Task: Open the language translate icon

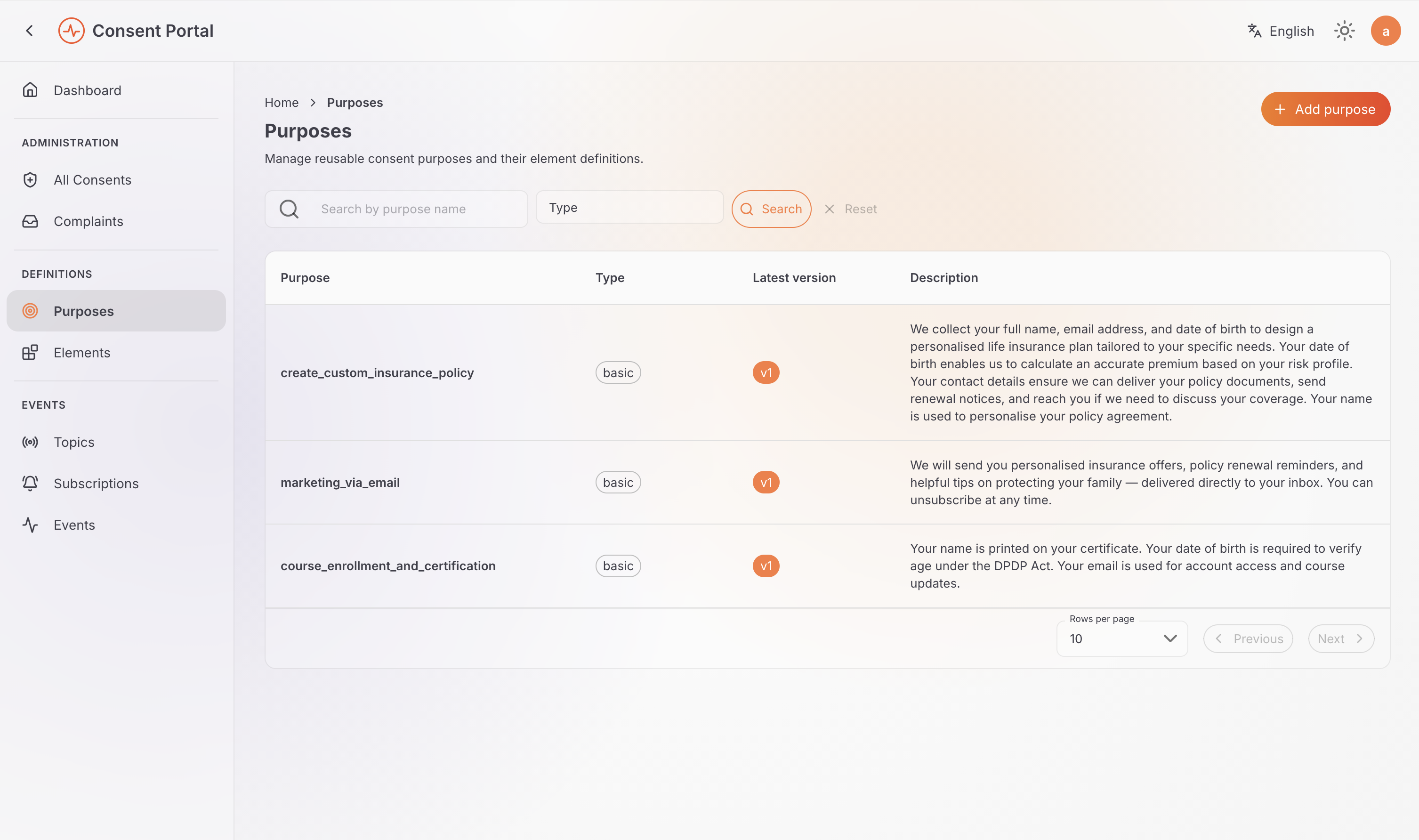Action: [x=1254, y=31]
